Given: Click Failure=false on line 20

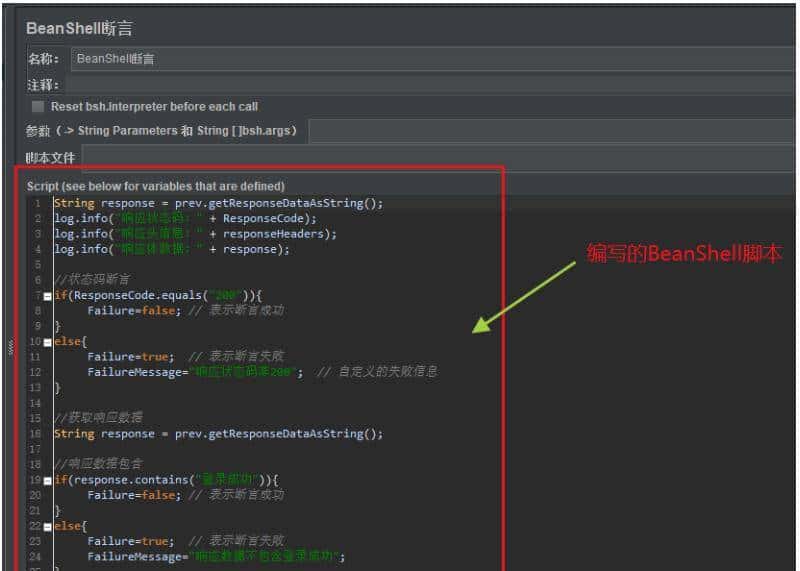Looking at the screenshot, I should click(134, 495).
